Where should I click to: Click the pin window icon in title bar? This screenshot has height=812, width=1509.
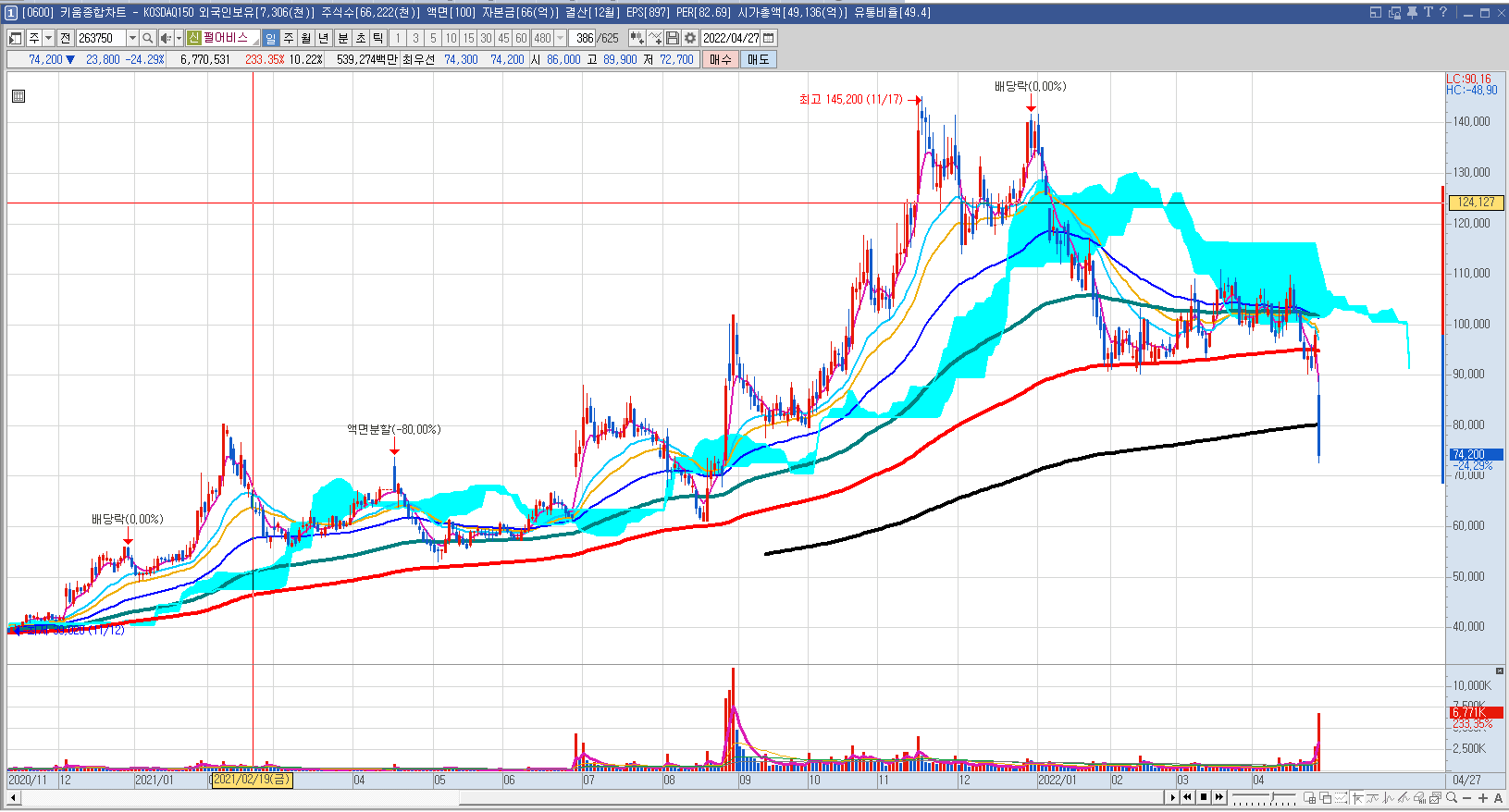[x=1412, y=12]
